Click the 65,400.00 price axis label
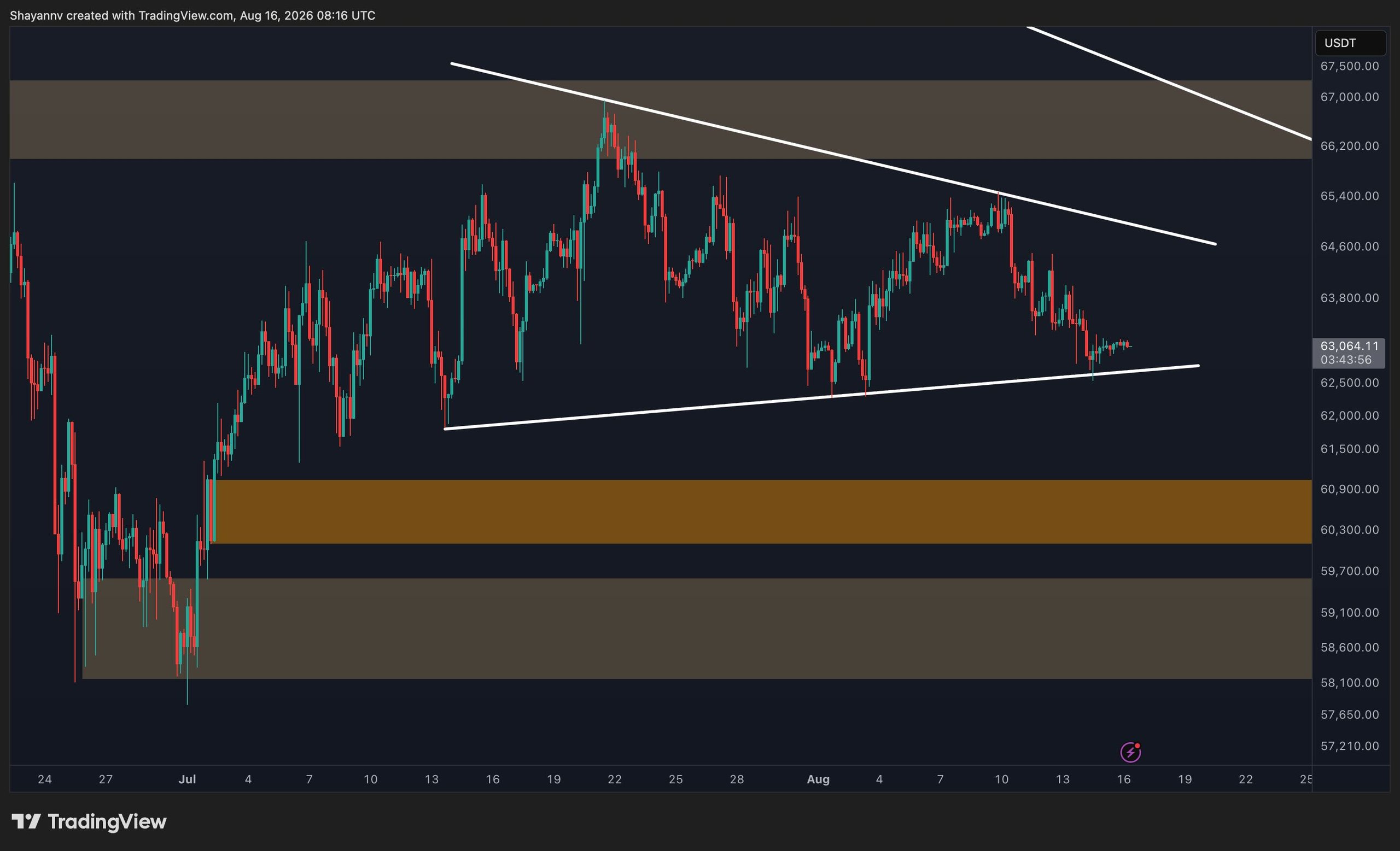The height and width of the screenshot is (851, 1400). 1350,196
